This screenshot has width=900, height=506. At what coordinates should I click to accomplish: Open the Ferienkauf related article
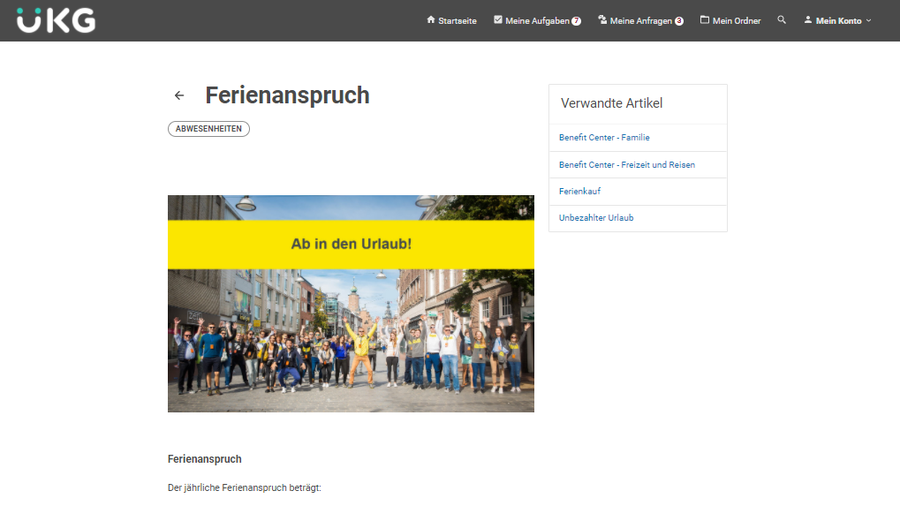[580, 191]
